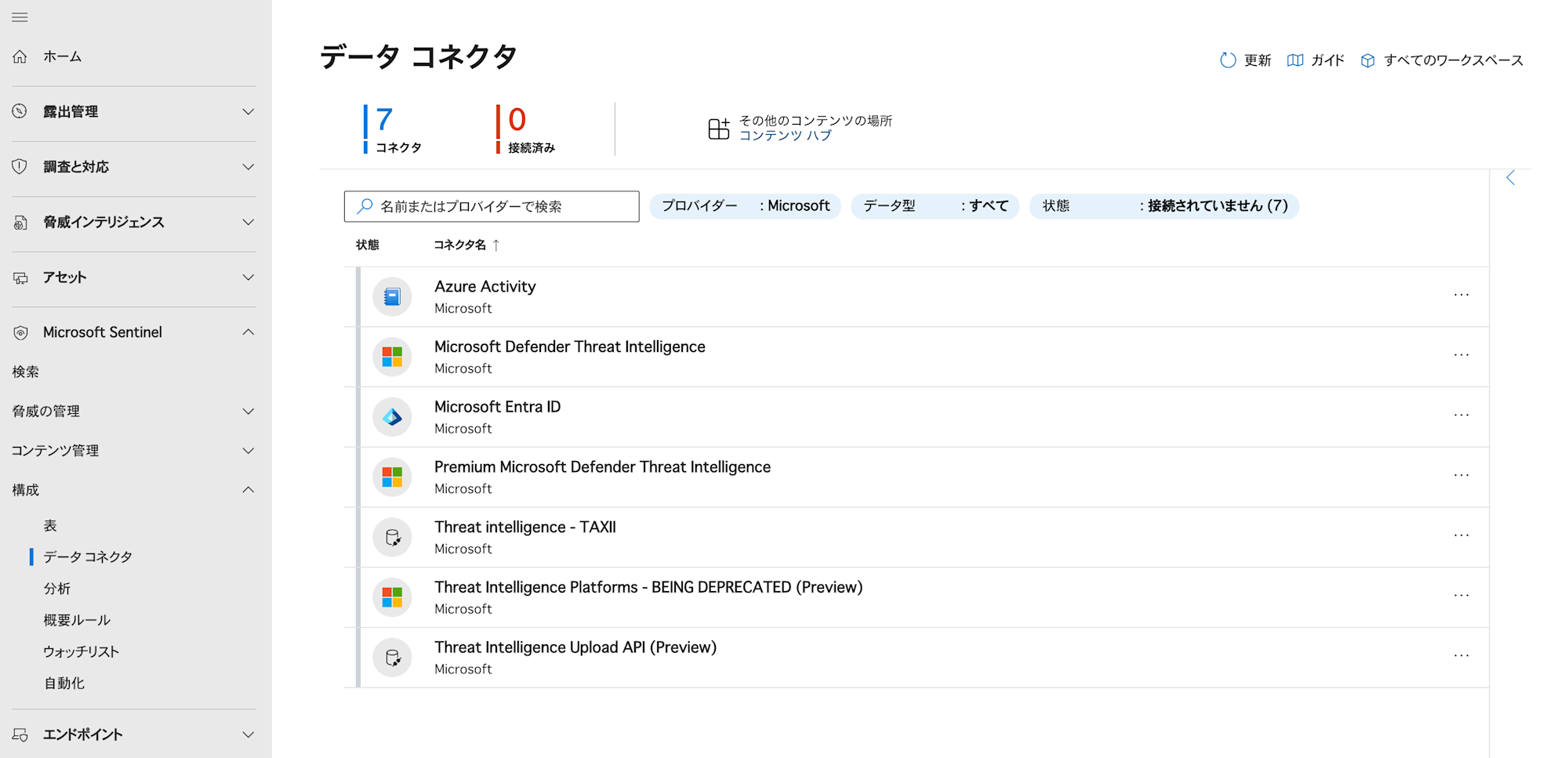Viewport: 1568px width, 758px height.
Task: Open more options for Premium Microsoft Defender Threat Intelligence
Action: click(x=1461, y=476)
